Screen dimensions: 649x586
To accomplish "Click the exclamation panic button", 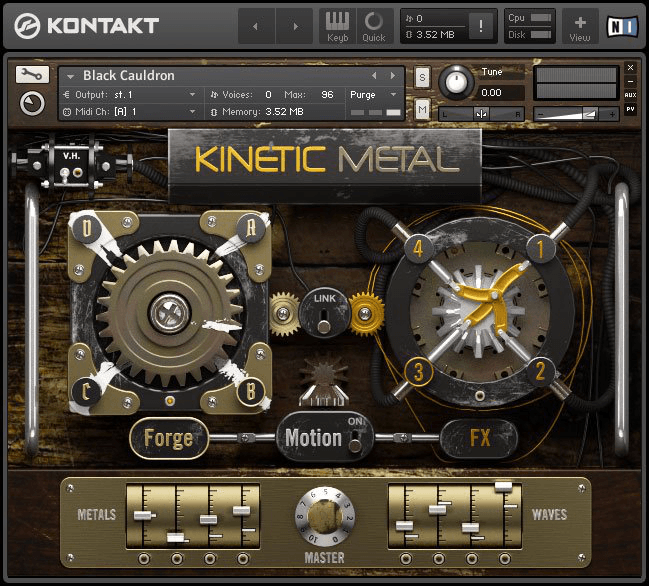I will coord(482,26).
